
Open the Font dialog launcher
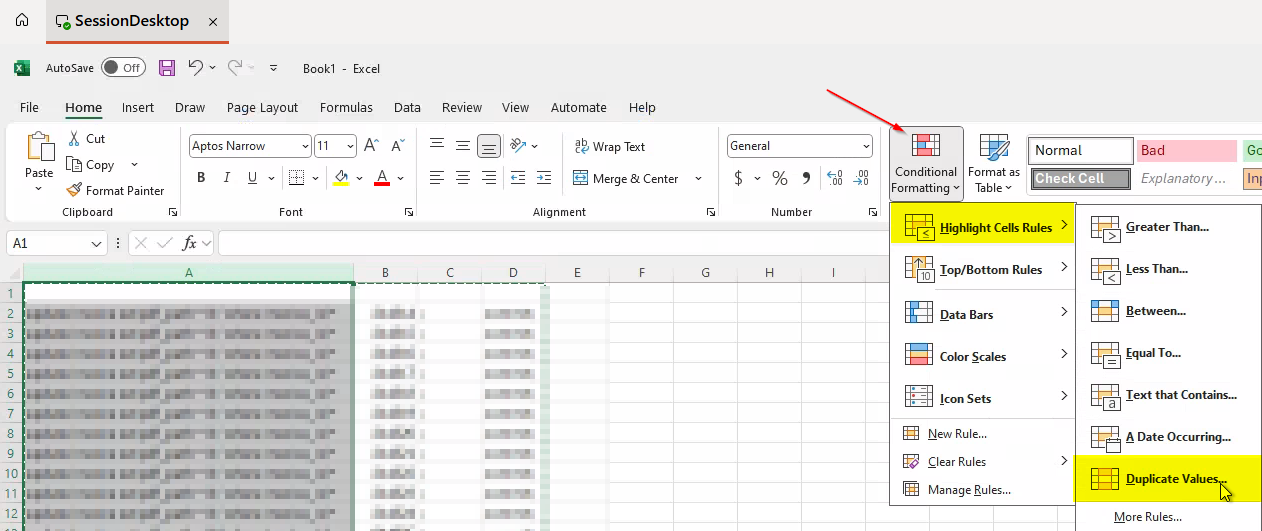[409, 212]
